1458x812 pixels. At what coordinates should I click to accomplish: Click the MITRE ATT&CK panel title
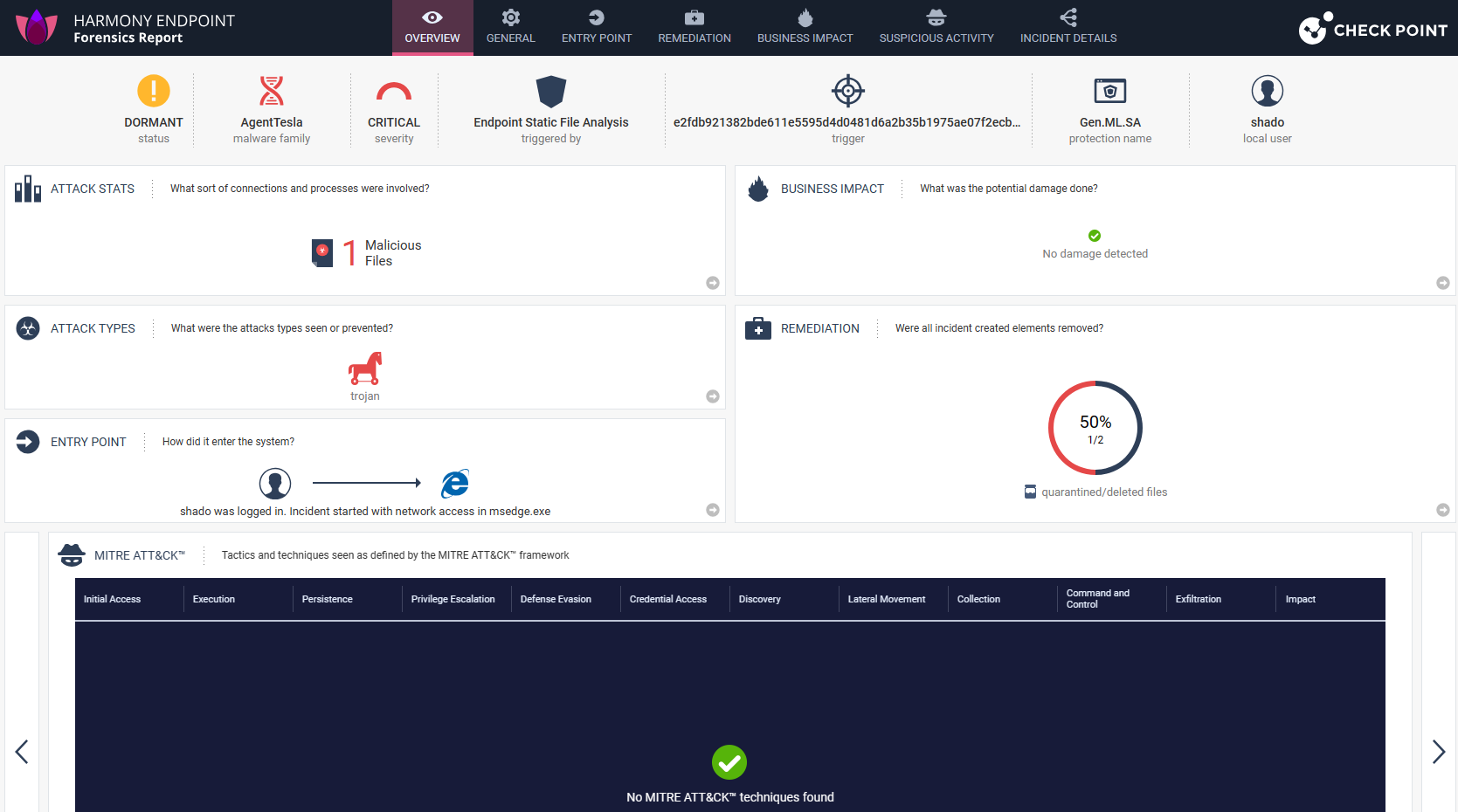pos(140,555)
